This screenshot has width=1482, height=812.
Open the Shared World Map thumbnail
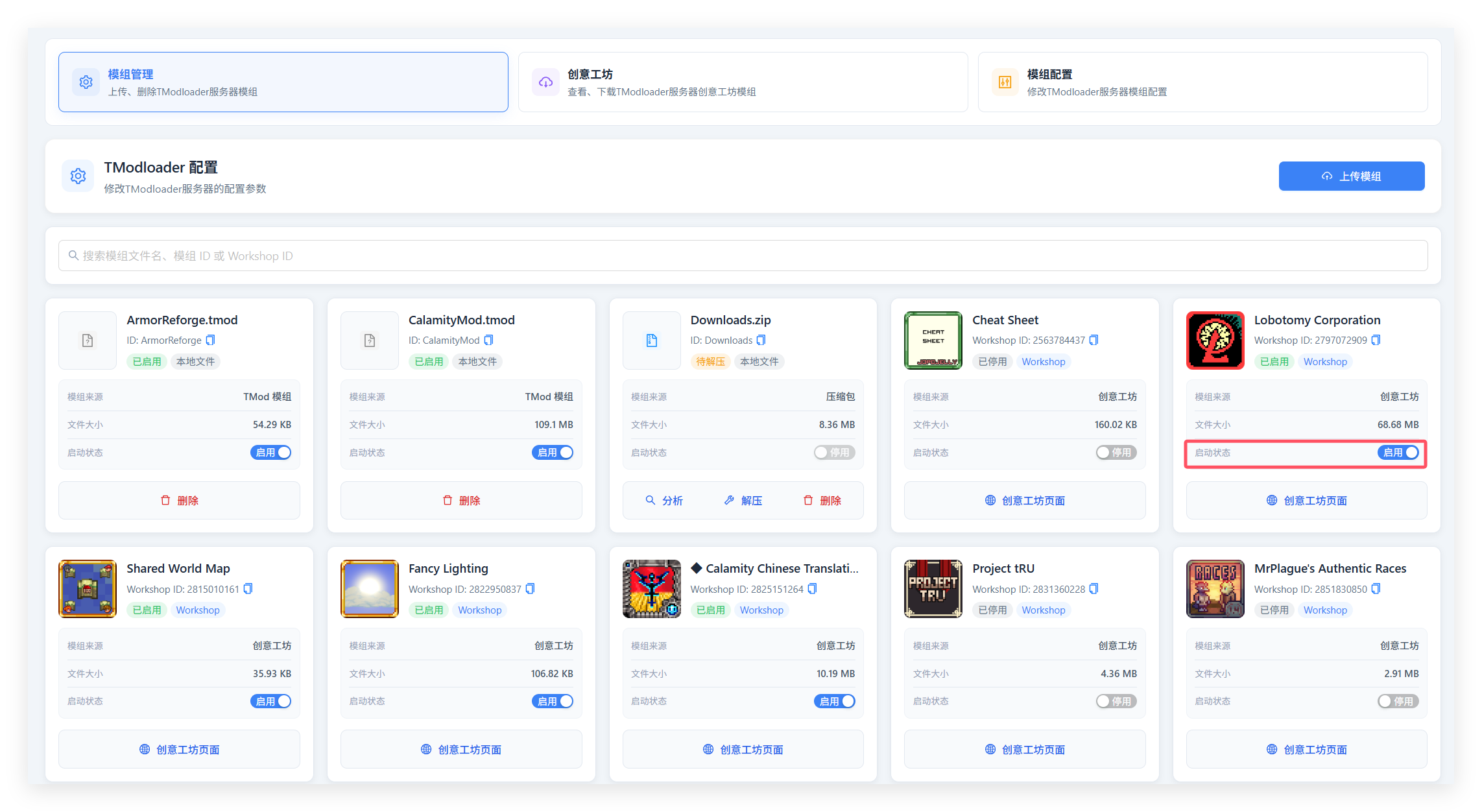[88, 589]
